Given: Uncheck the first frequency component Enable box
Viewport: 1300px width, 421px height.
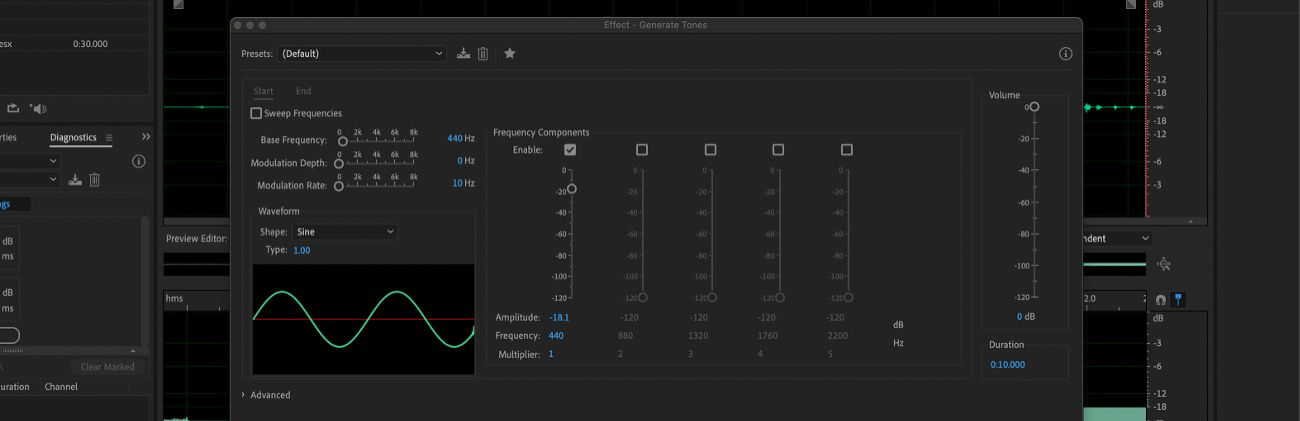Looking at the screenshot, I should tap(570, 150).
